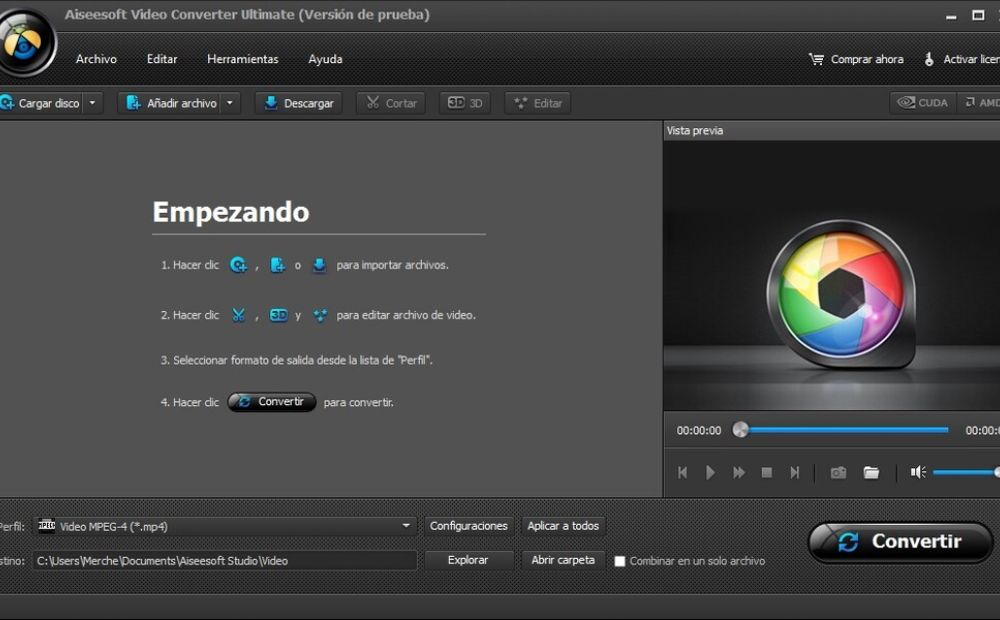The height and width of the screenshot is (620, 1000).
Task: Click Descargar toolbar button
Action: coord(298,103)
